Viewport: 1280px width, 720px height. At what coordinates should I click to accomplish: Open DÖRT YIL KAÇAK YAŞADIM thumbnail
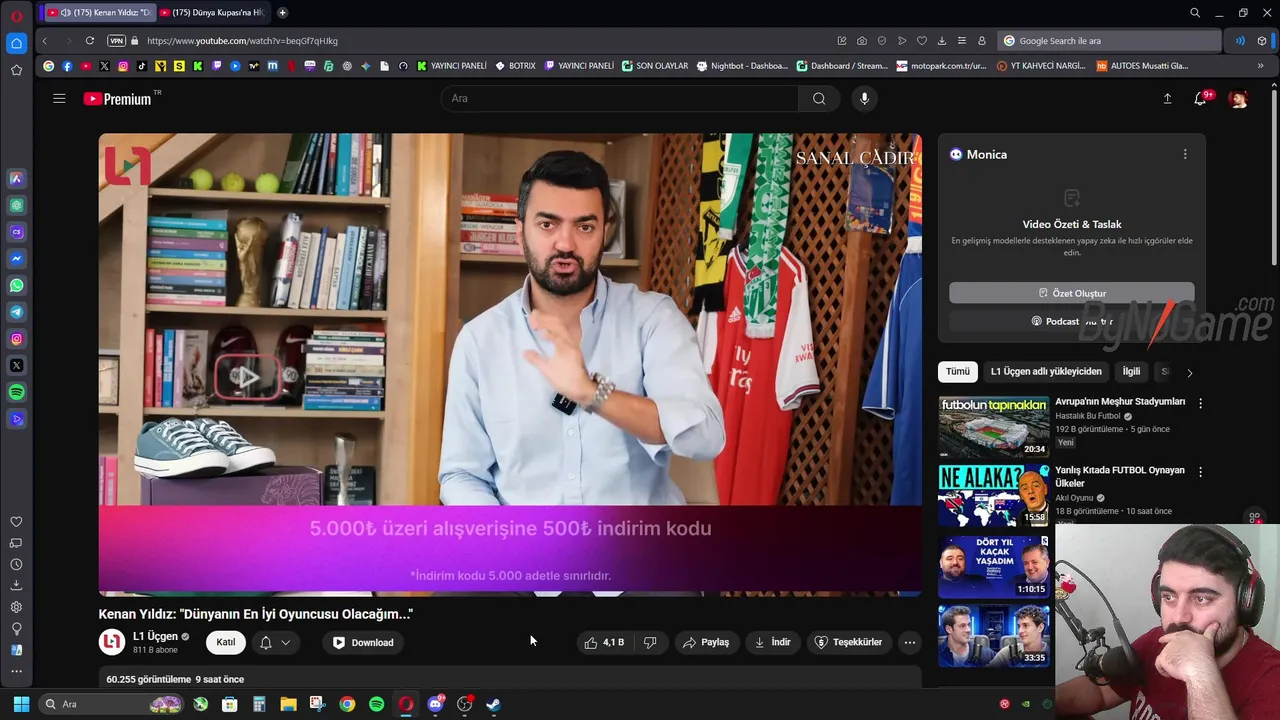(x=994, y=566)
